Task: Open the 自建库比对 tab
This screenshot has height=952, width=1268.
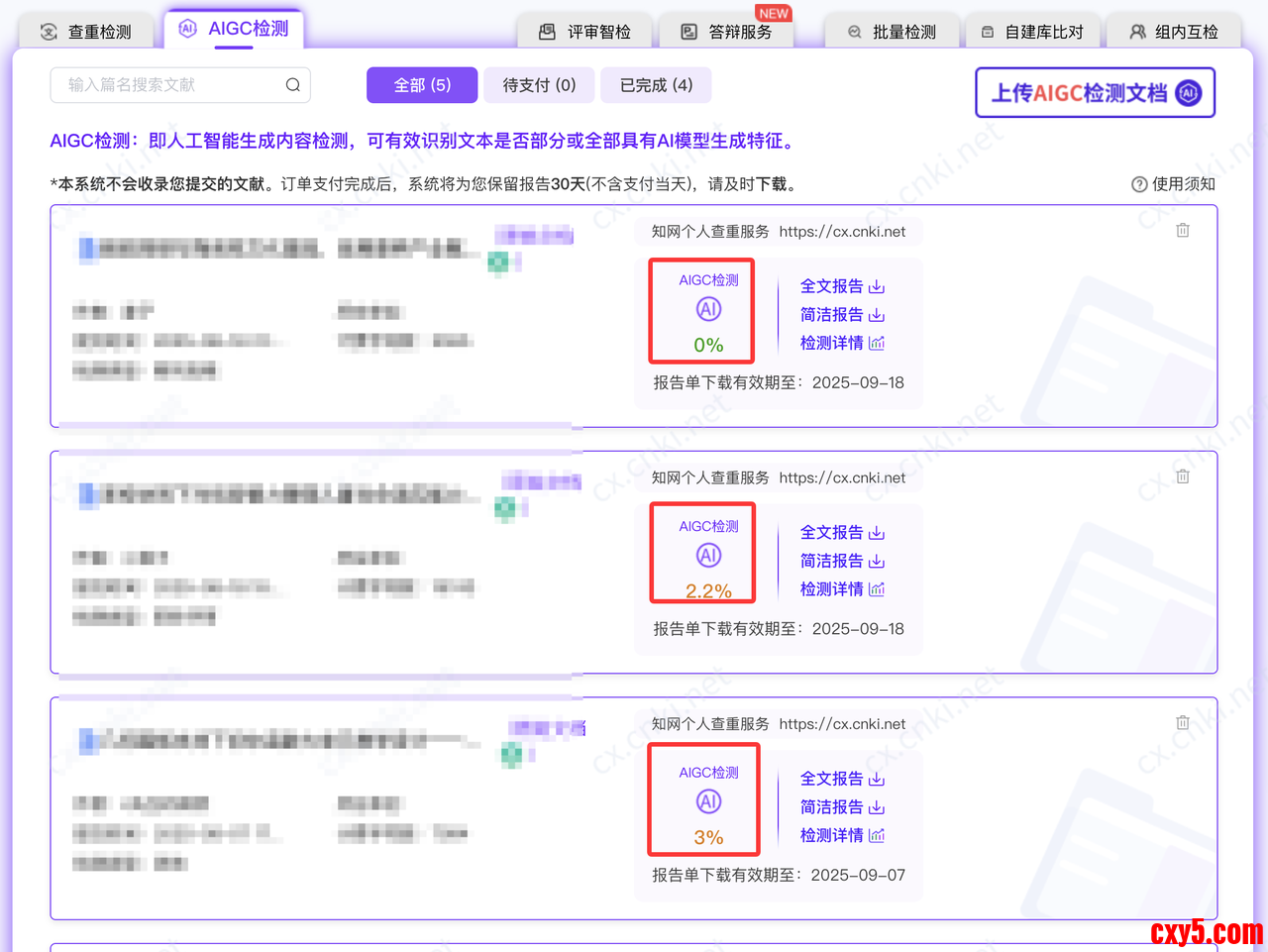Action: pyautogui.click(x=1032, y=32)
